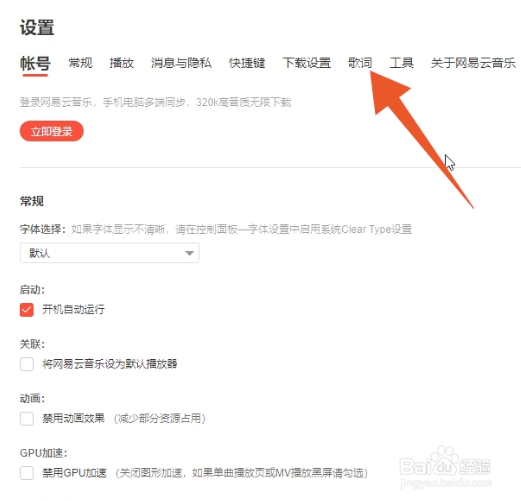The width and height of the screenshot is (521, 501).
Task: Uncheck 开机自动运行 checkbox
Action: 27,310
